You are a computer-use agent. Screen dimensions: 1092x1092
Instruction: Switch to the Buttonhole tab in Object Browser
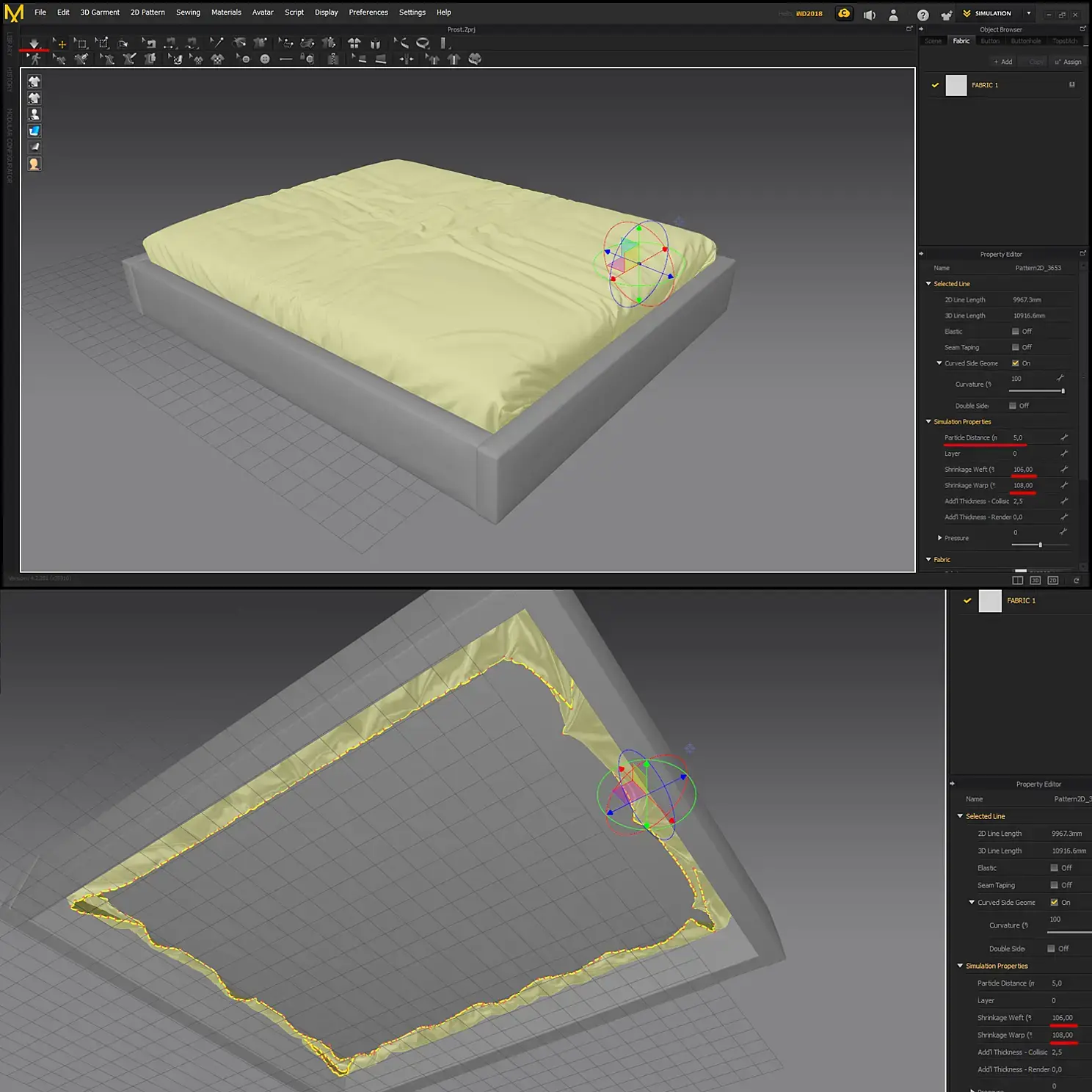(1026, 41)
